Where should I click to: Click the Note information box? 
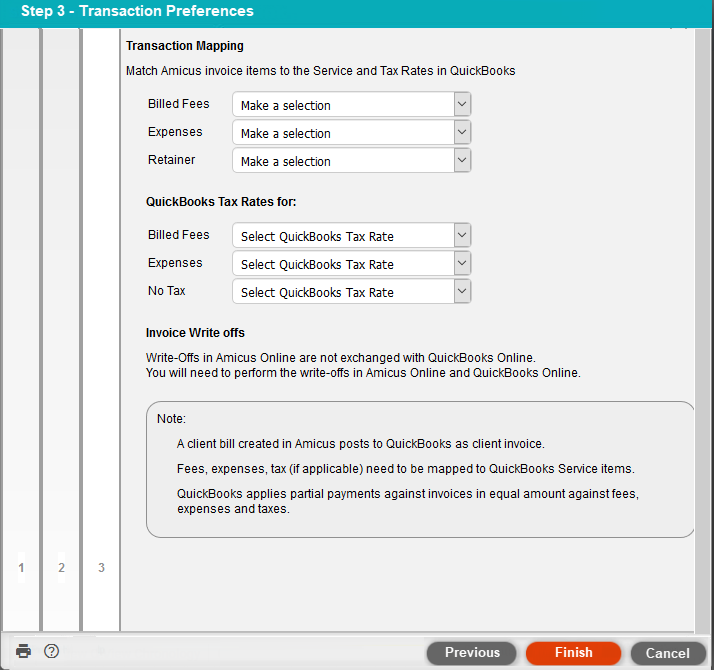(420, 470)
